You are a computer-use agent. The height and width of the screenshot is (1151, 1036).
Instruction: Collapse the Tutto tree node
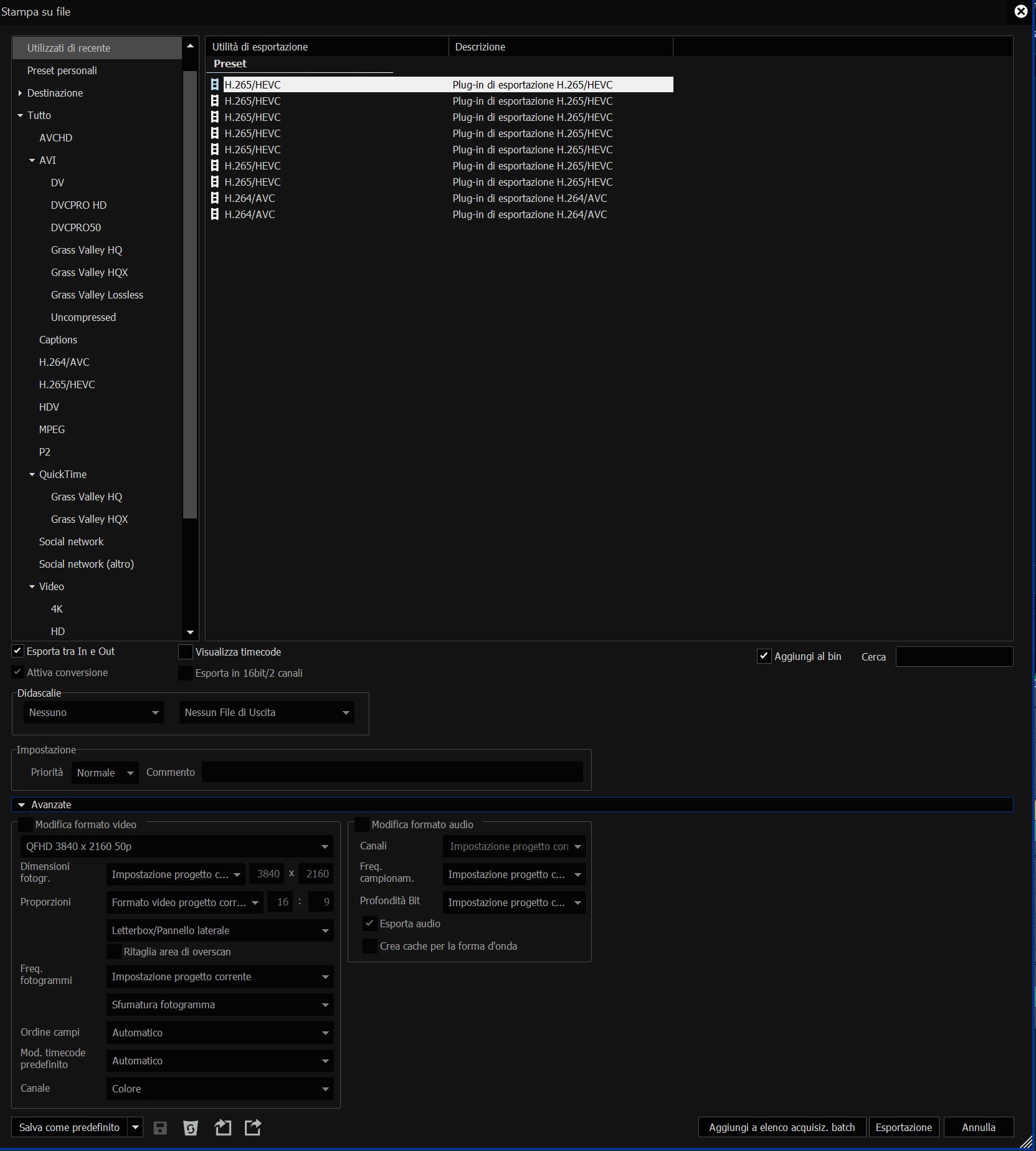point(20,115)
